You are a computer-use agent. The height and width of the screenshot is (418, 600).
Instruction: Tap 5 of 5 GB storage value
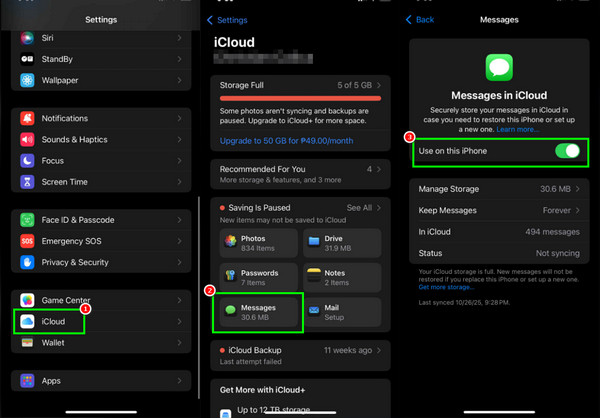click(354, 85)
